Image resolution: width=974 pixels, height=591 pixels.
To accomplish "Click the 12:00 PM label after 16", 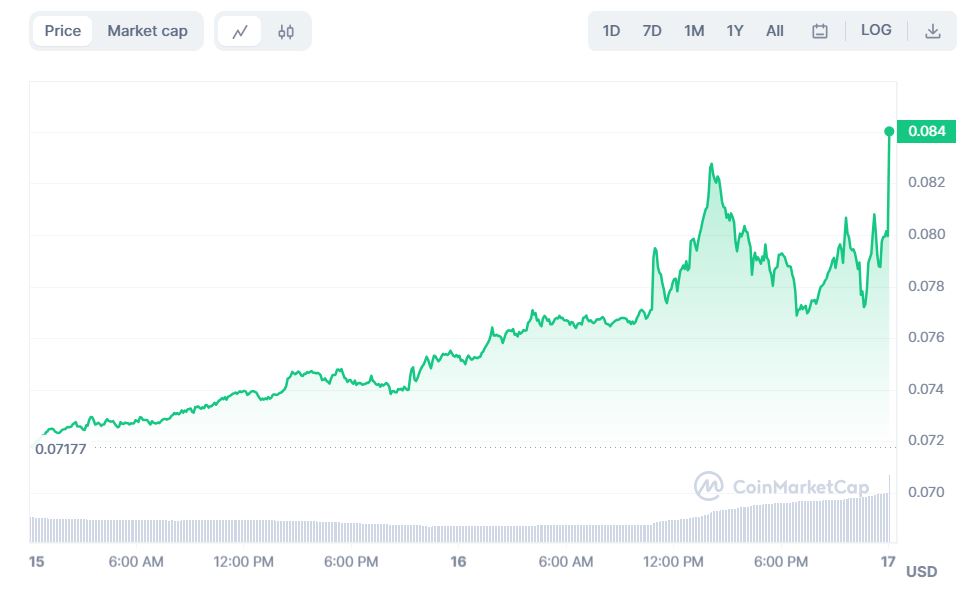I will pos(674,562).
